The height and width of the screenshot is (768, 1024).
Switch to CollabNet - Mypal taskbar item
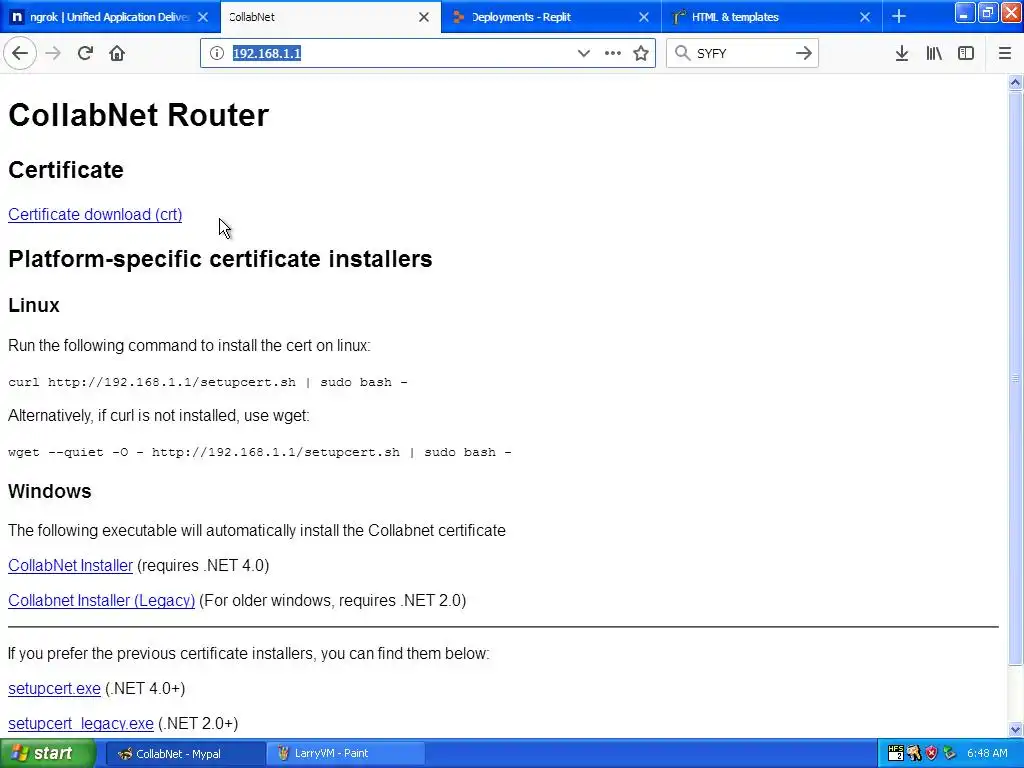(185, 754)
